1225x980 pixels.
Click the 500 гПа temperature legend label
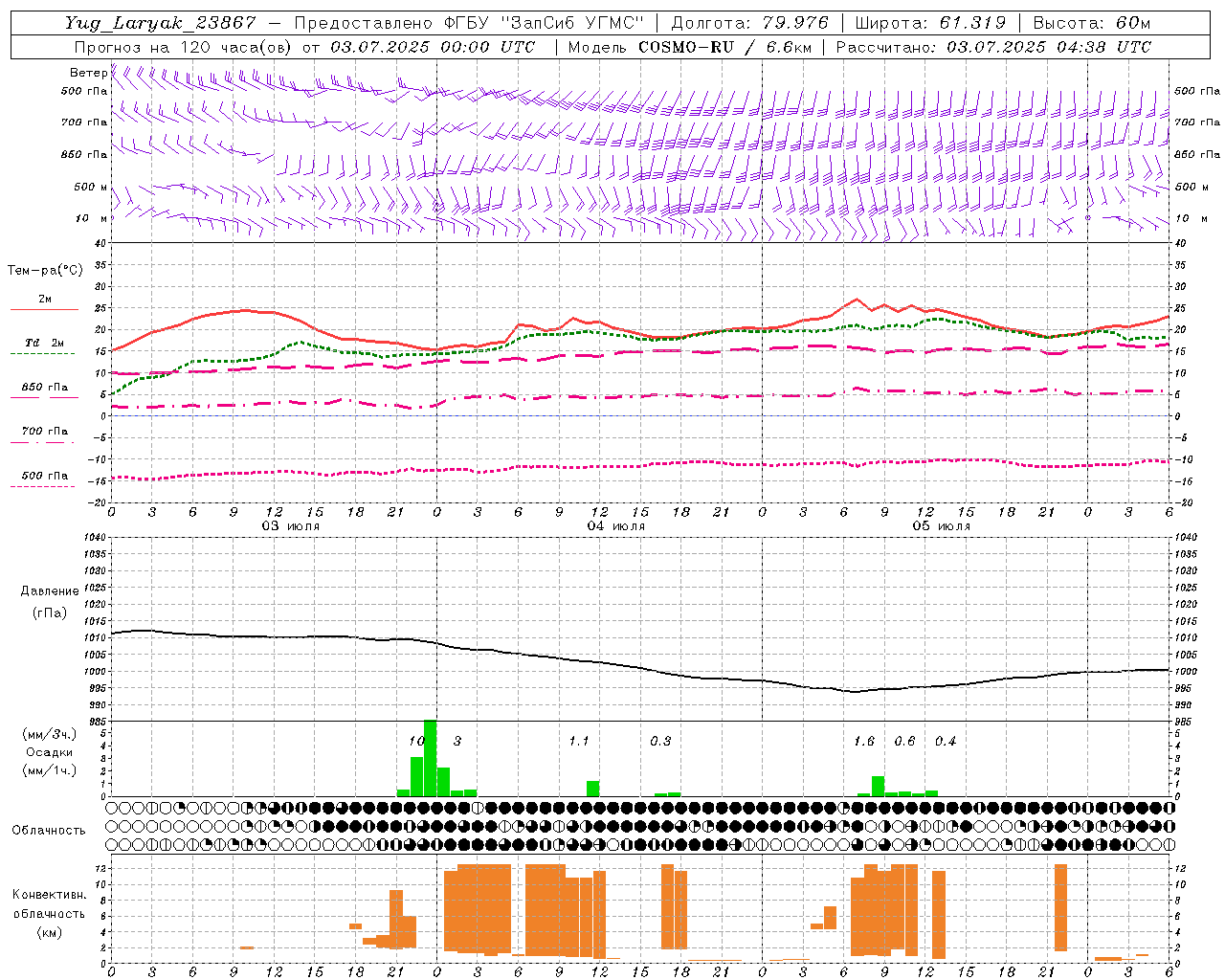(x=45, y=476)
